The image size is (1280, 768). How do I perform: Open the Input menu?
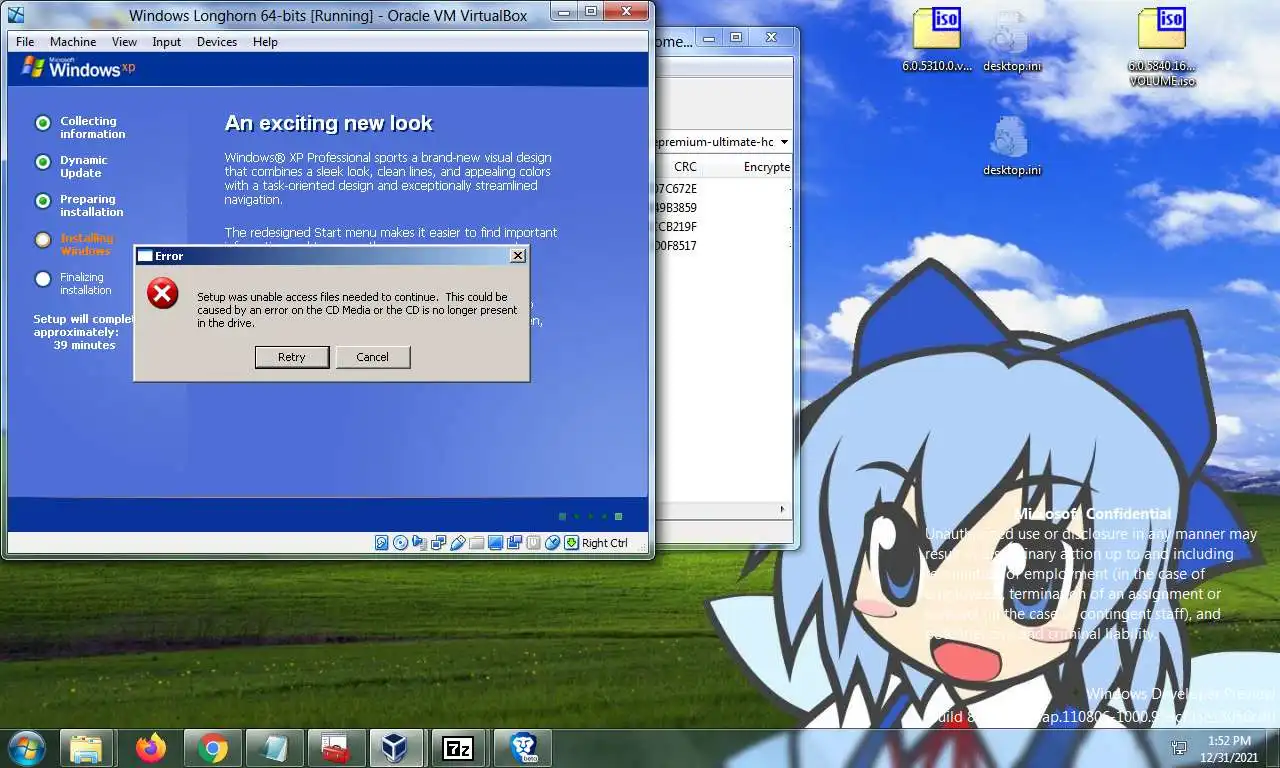(167, 42)
